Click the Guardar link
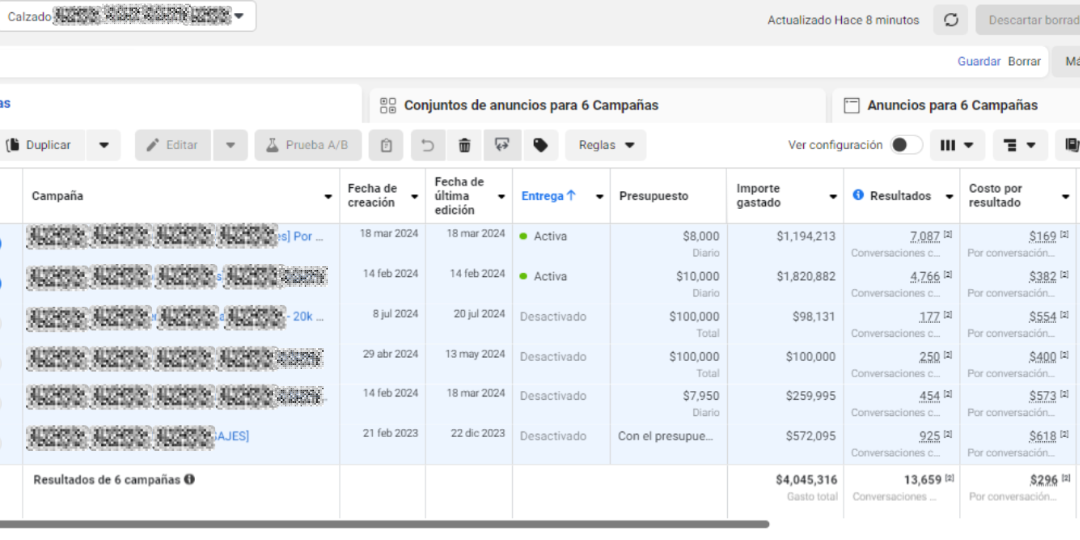1080x540 pixels. click(979, 61)
